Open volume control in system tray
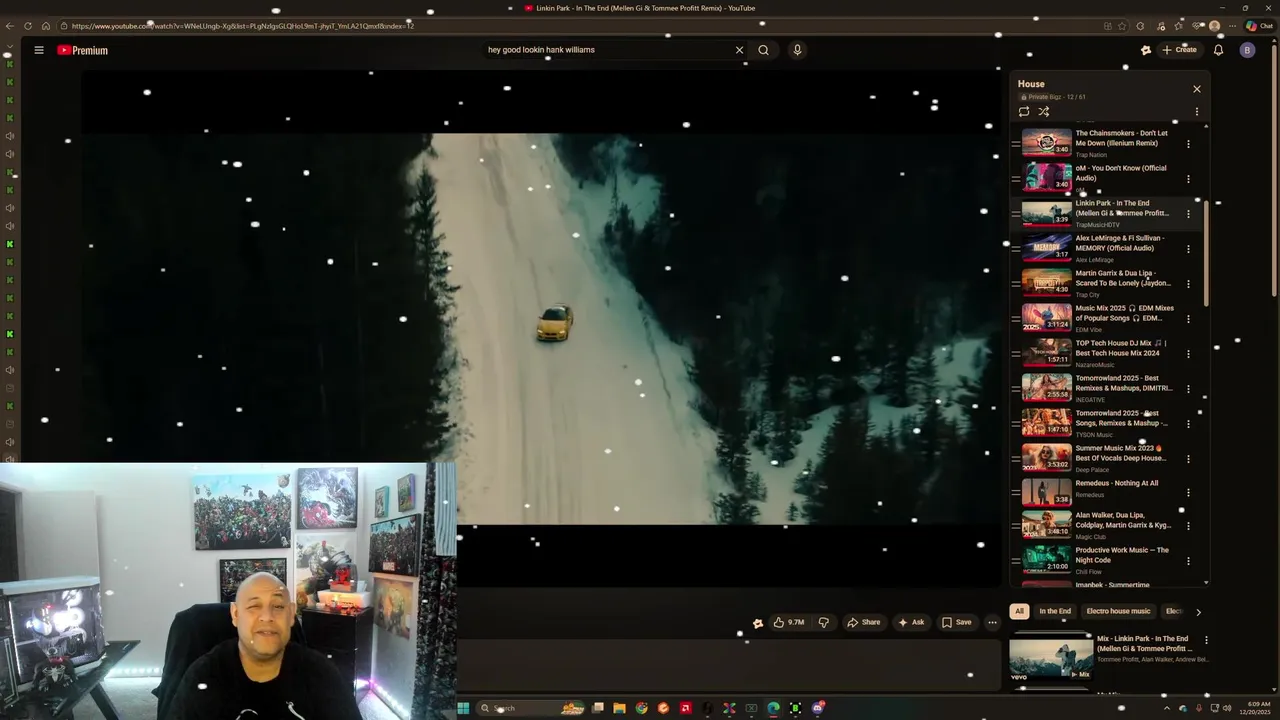This screenshot has height=720, width=1280. pyautogui.click(x=1227, y=708)
